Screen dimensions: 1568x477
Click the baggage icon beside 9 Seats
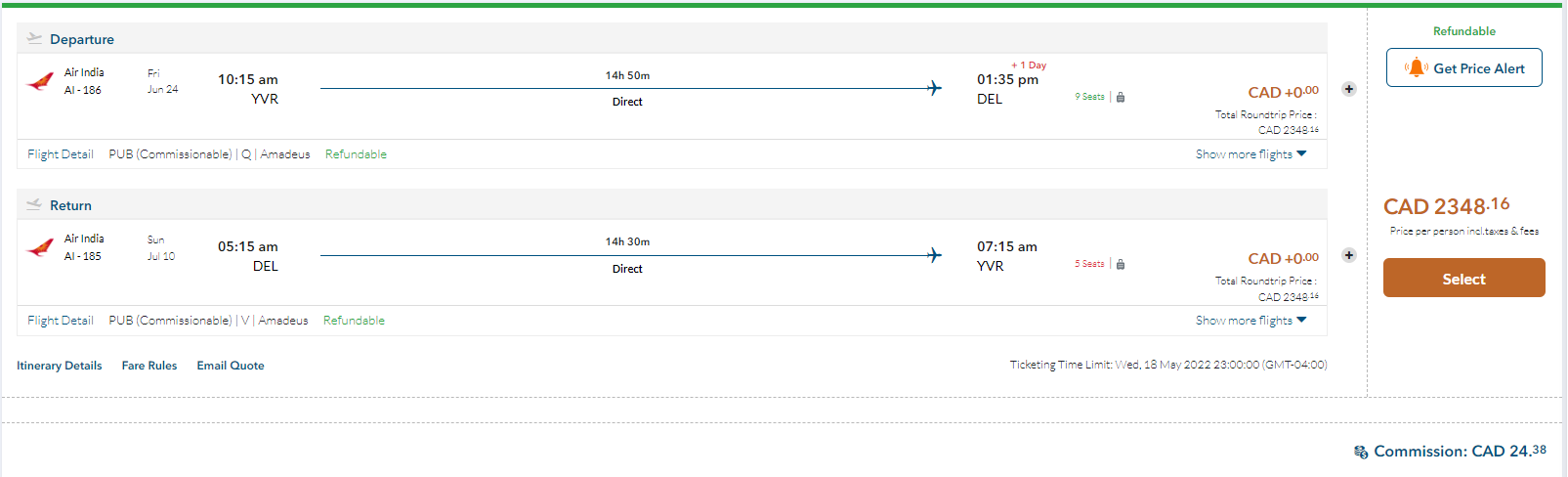coord(1121,97)
